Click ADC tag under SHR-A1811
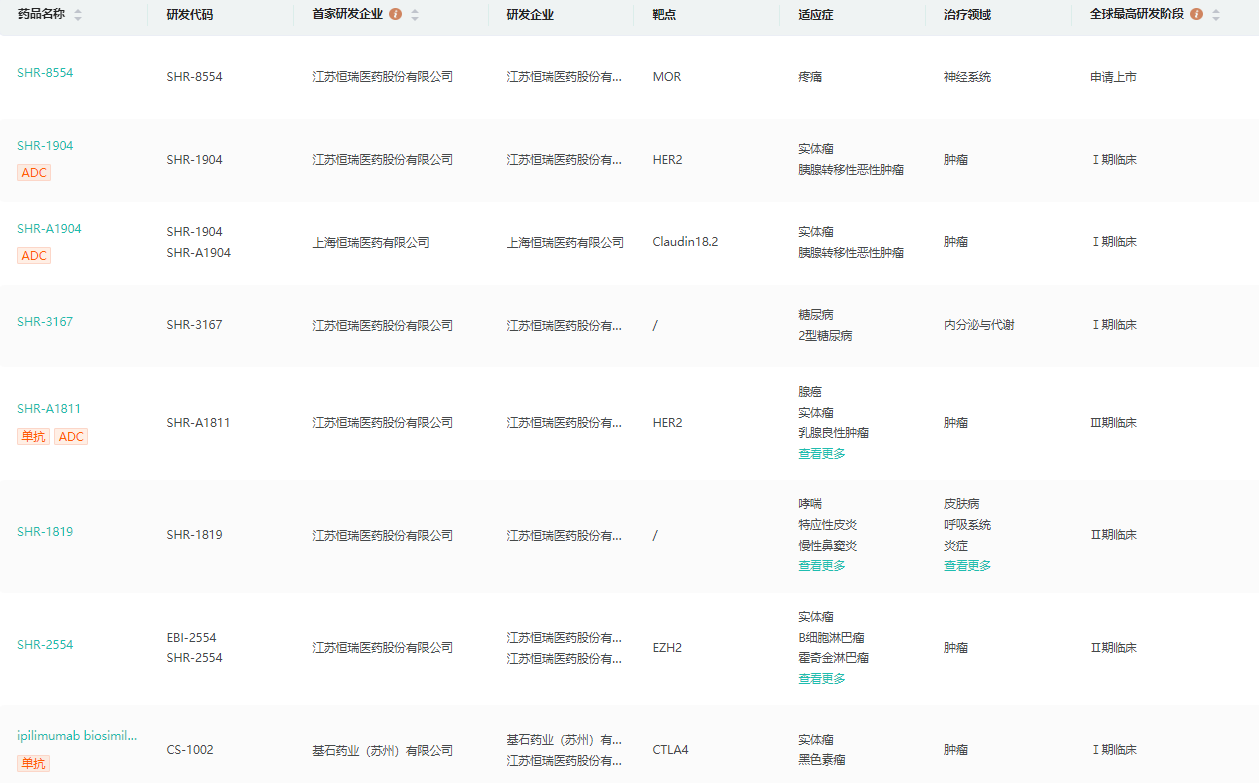1259x783 pixels. [71, 437]
